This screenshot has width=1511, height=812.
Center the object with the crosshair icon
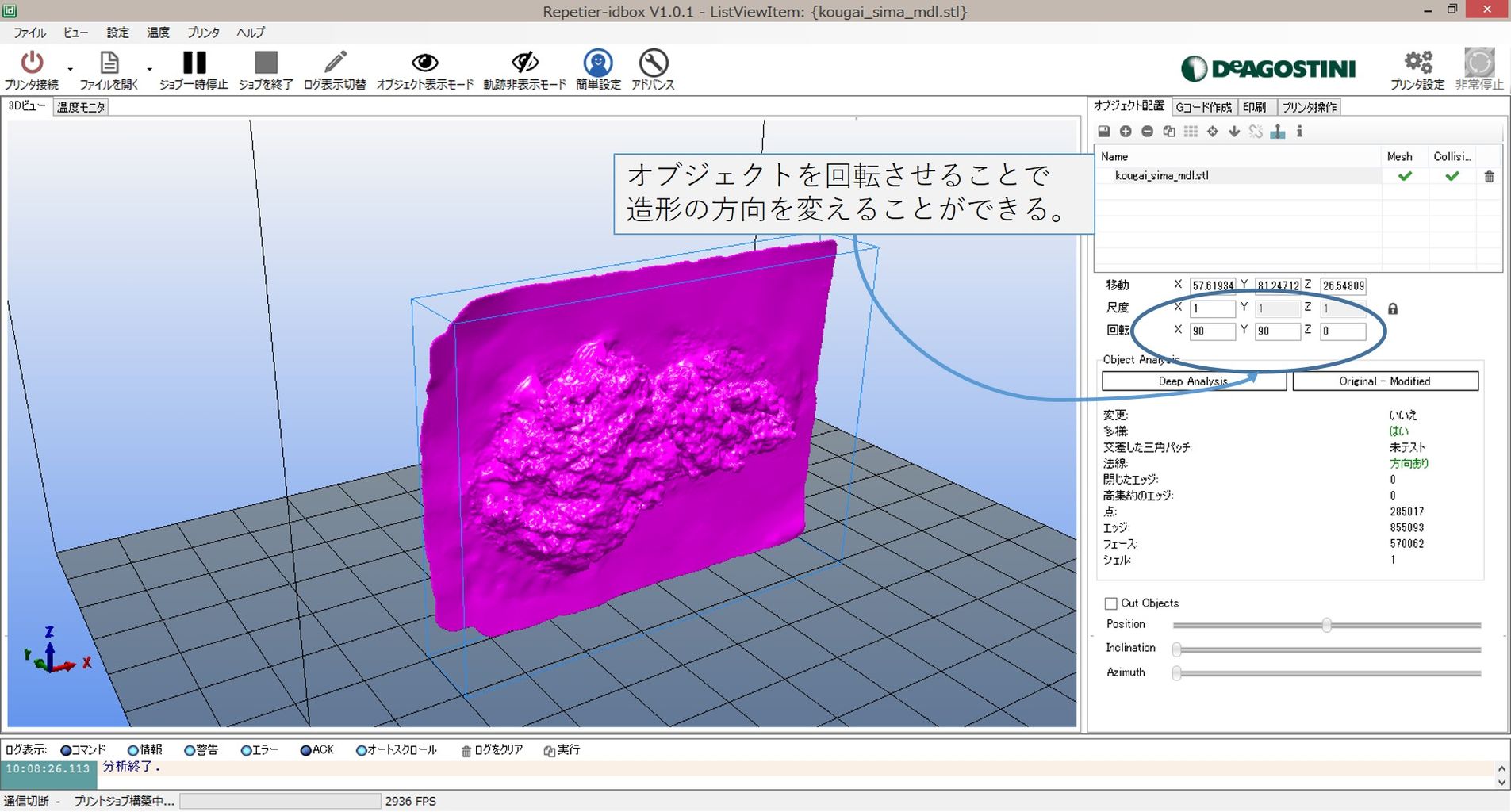(1213, 132)
